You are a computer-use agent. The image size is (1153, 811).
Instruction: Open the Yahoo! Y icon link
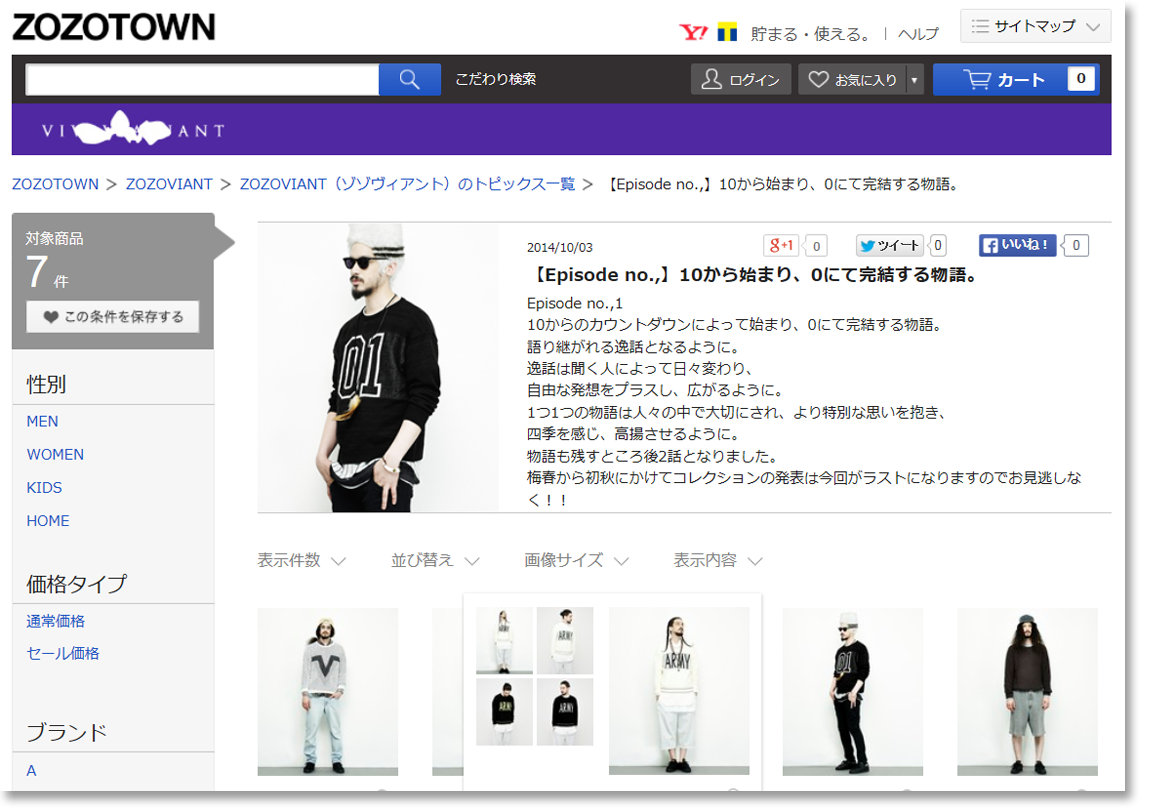pos(693,32)
